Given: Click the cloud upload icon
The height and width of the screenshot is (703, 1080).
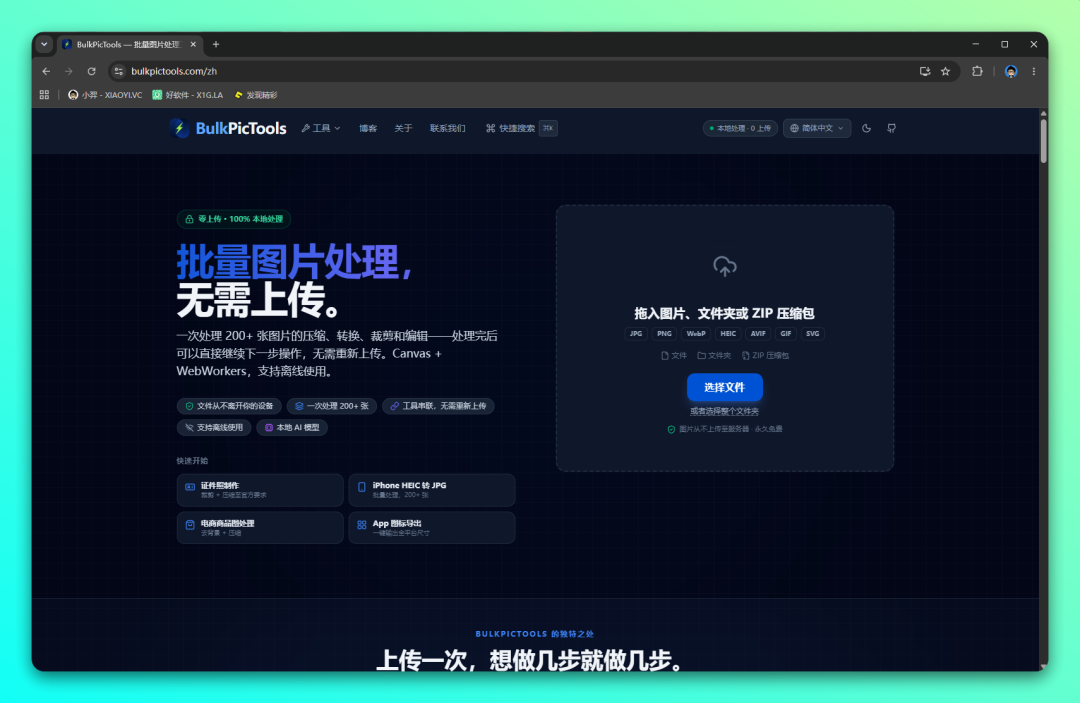Looking at the screenshot, I should tap(725, 266).
